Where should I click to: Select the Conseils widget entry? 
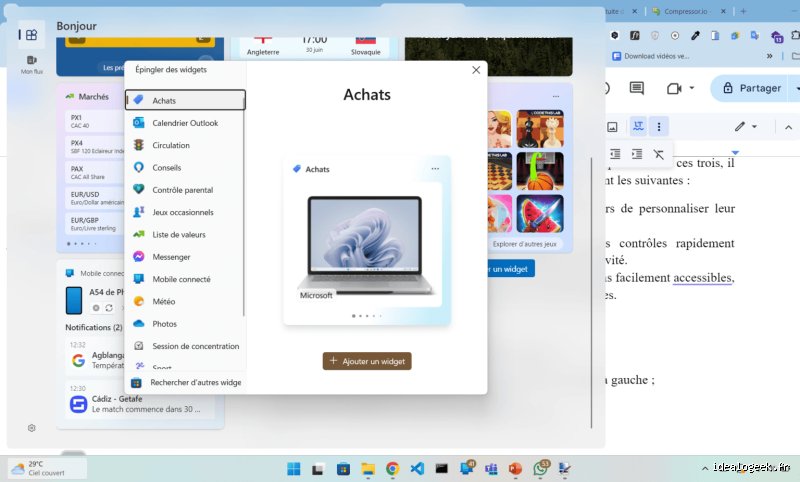[185, 168]
